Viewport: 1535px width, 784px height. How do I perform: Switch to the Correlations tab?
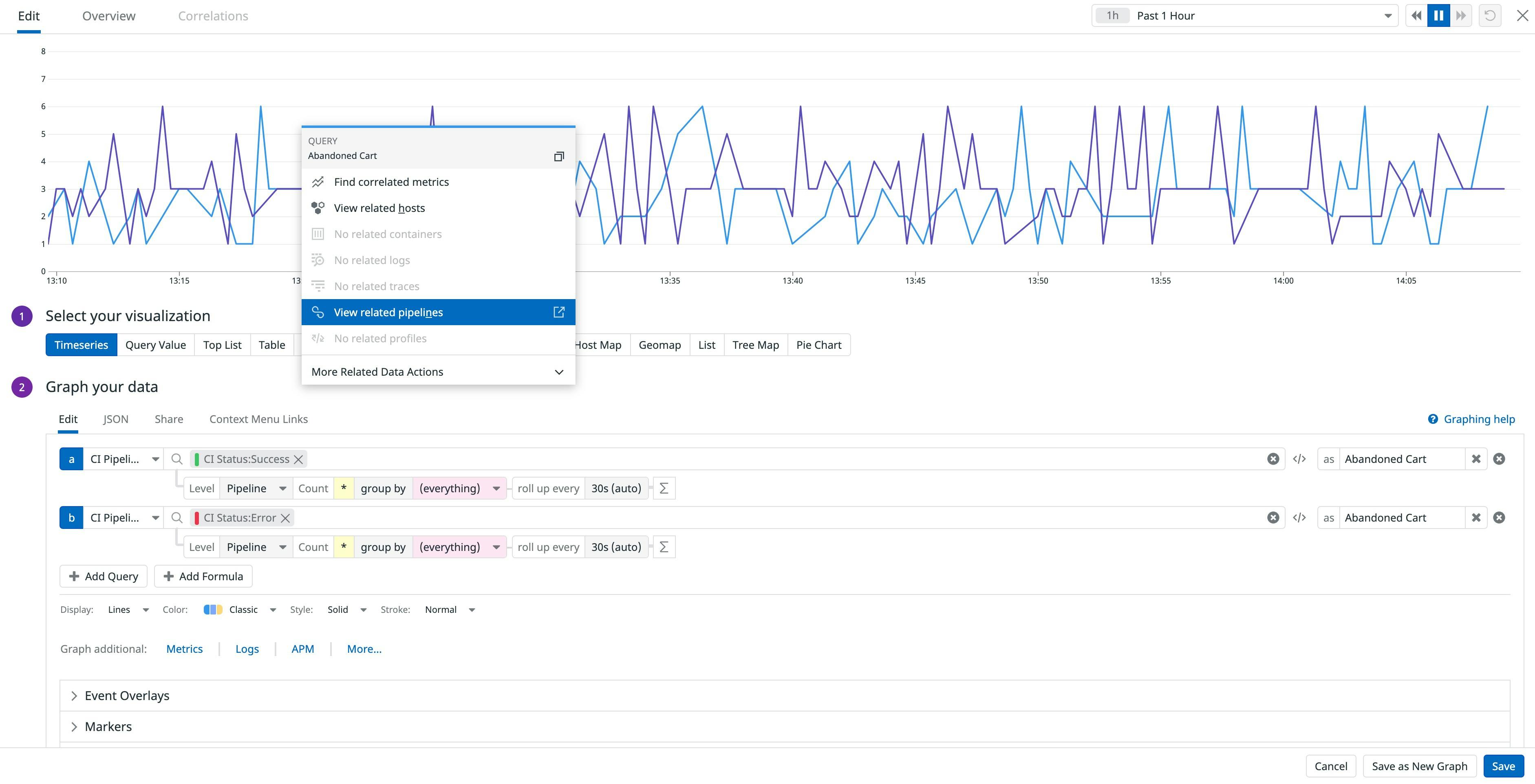tap(213, 15)
